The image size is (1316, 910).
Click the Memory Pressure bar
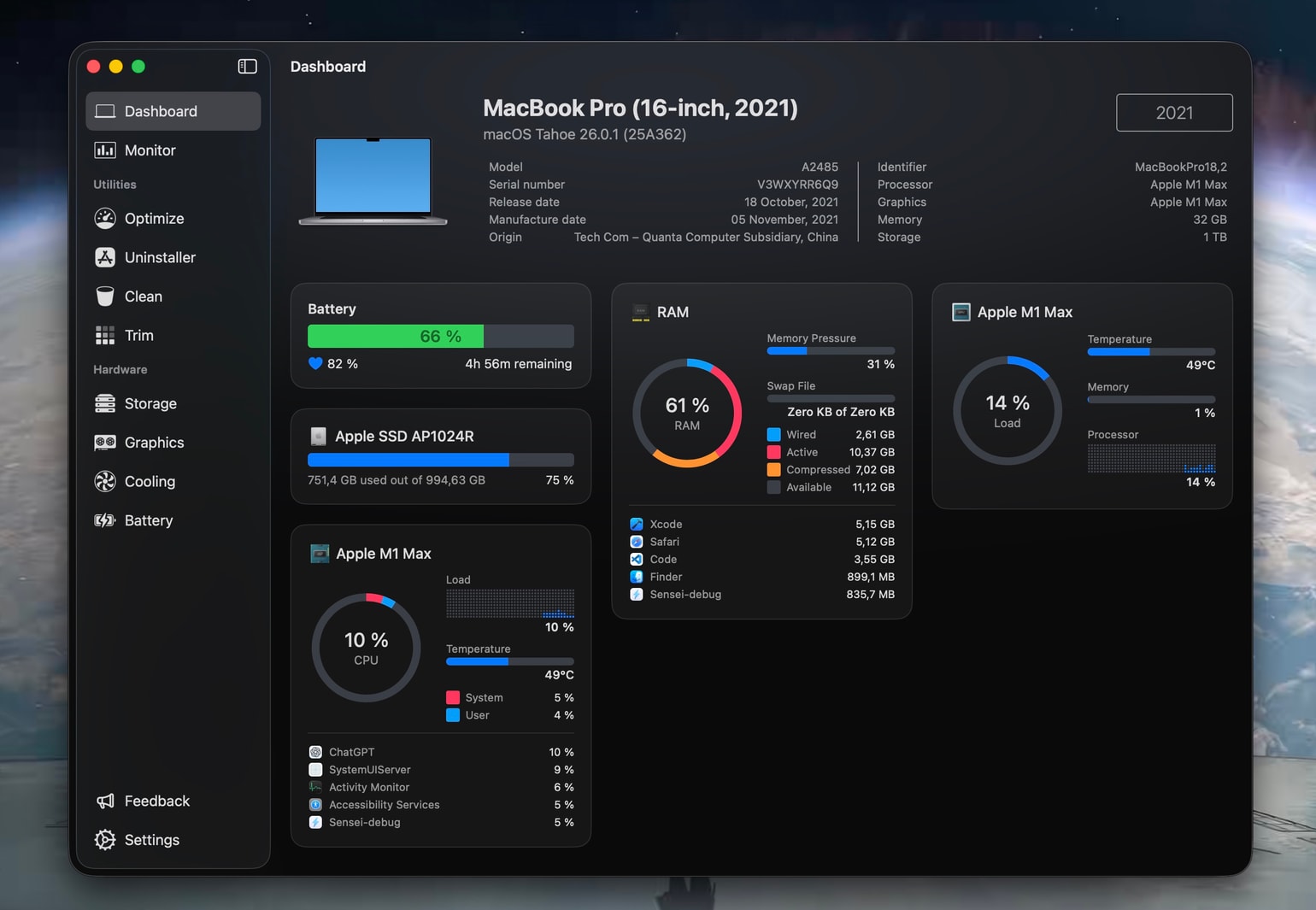tap(831, 350)
